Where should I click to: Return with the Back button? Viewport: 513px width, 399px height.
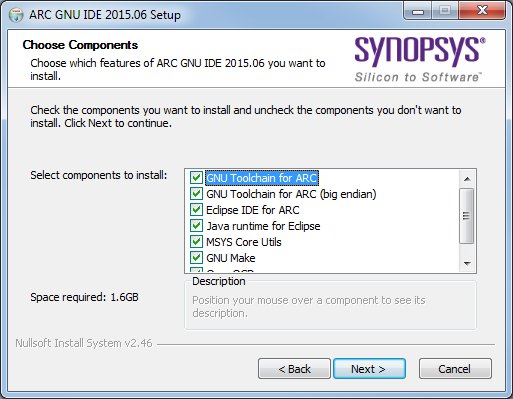click(294, 369)
